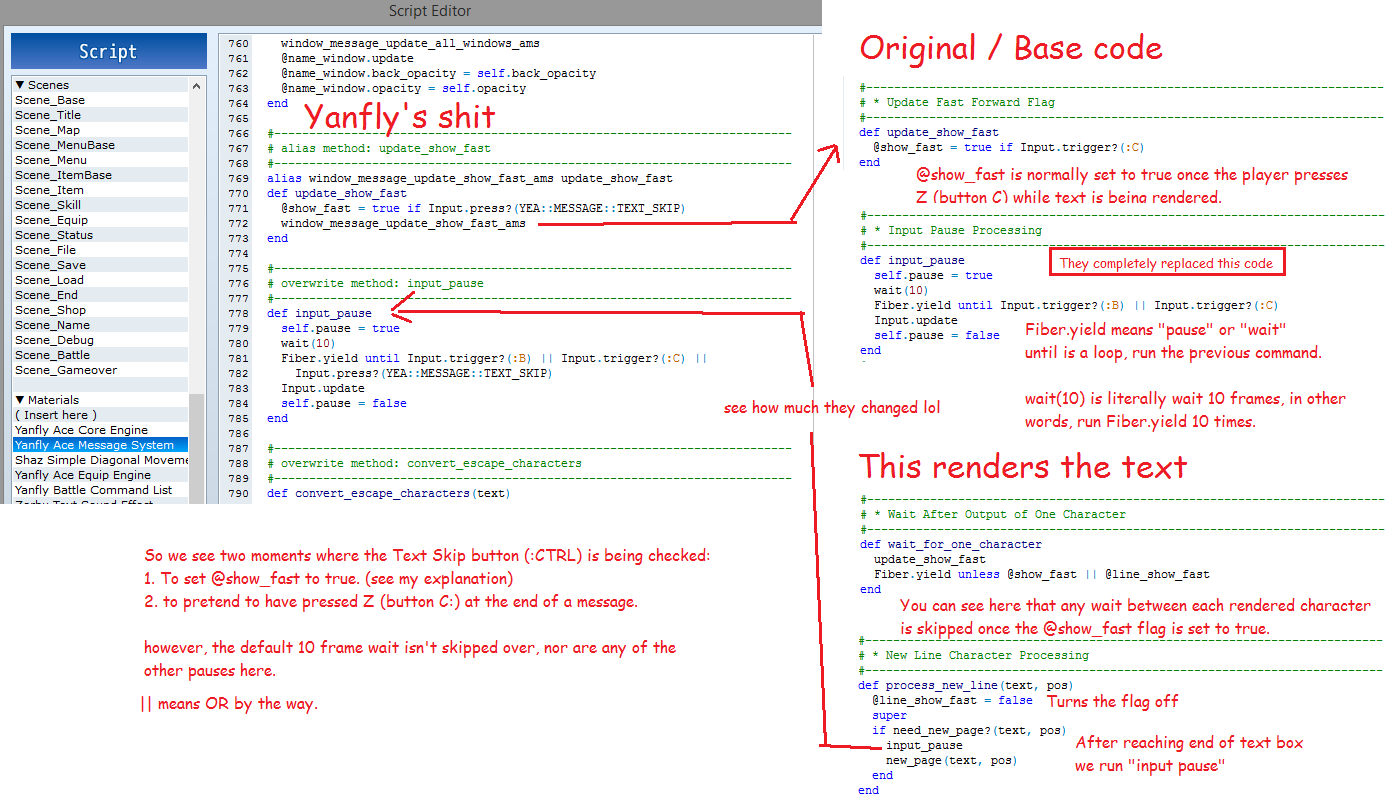Click line 771 @show_fast Input.press? statement
The image size is (1391, 803).
click(x=484, y=209)
